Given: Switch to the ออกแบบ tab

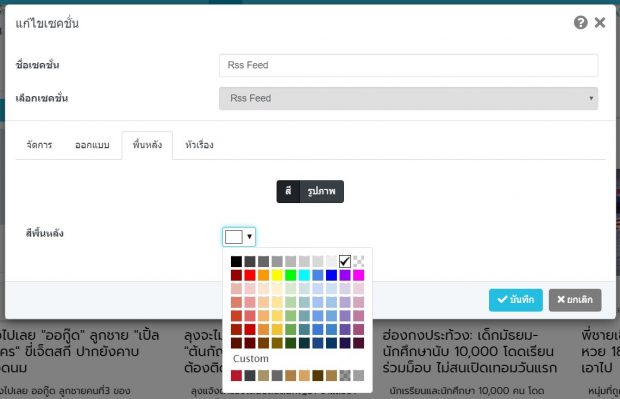Looking at the screenshot, I should (92, 145).
